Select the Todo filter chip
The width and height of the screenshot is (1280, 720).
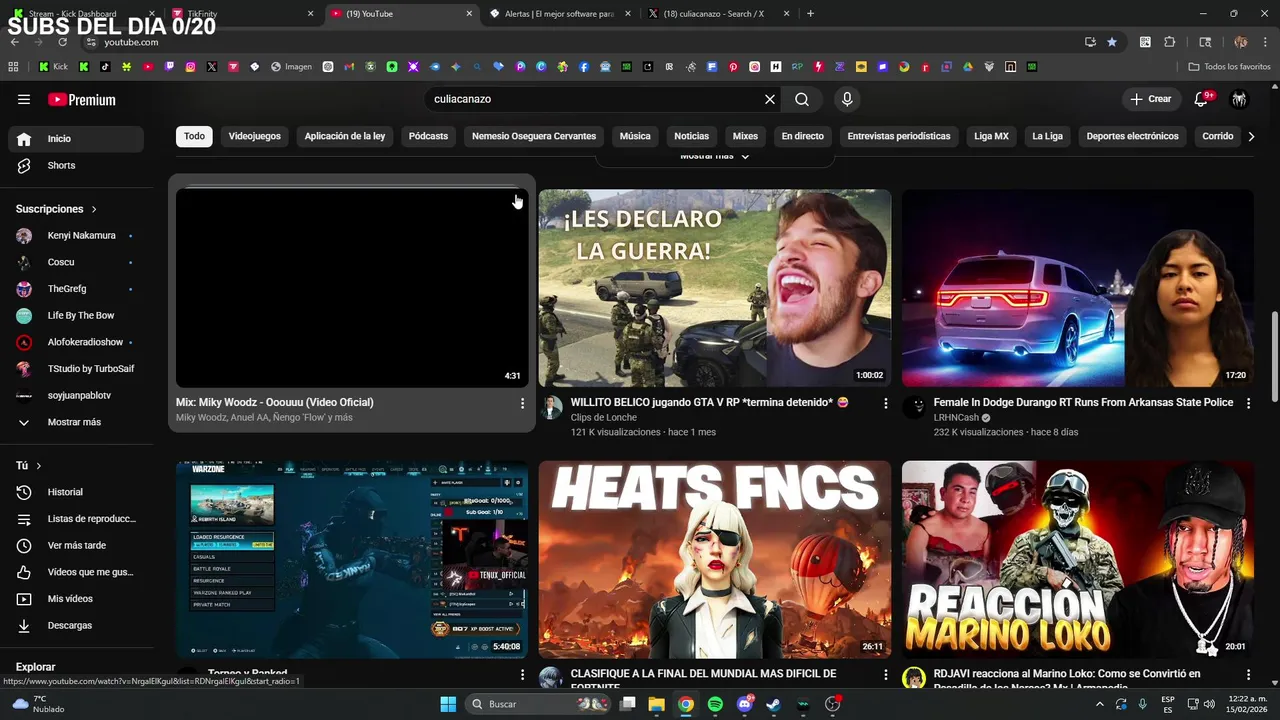click(x=194, y=136)
